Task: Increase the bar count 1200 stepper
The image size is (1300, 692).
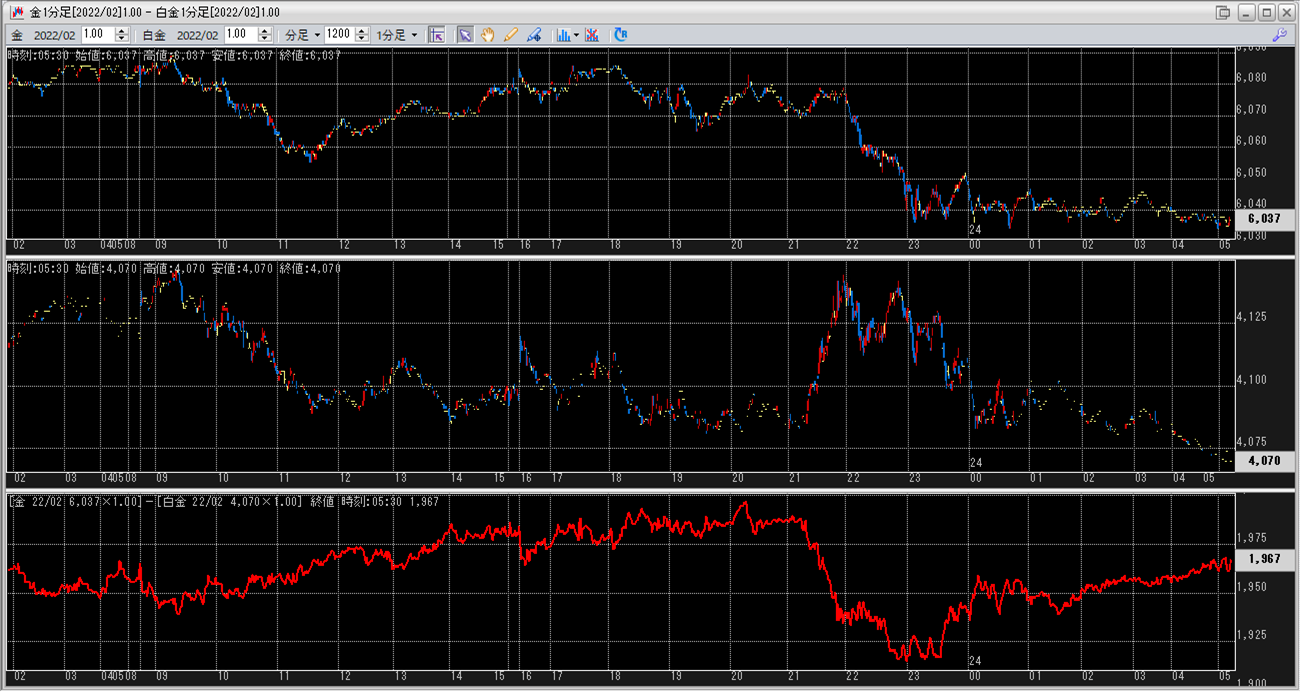Action: [360, 30]
